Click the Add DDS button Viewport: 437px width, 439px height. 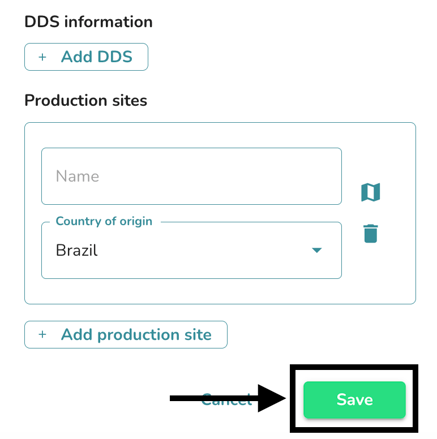pos(86,57)
